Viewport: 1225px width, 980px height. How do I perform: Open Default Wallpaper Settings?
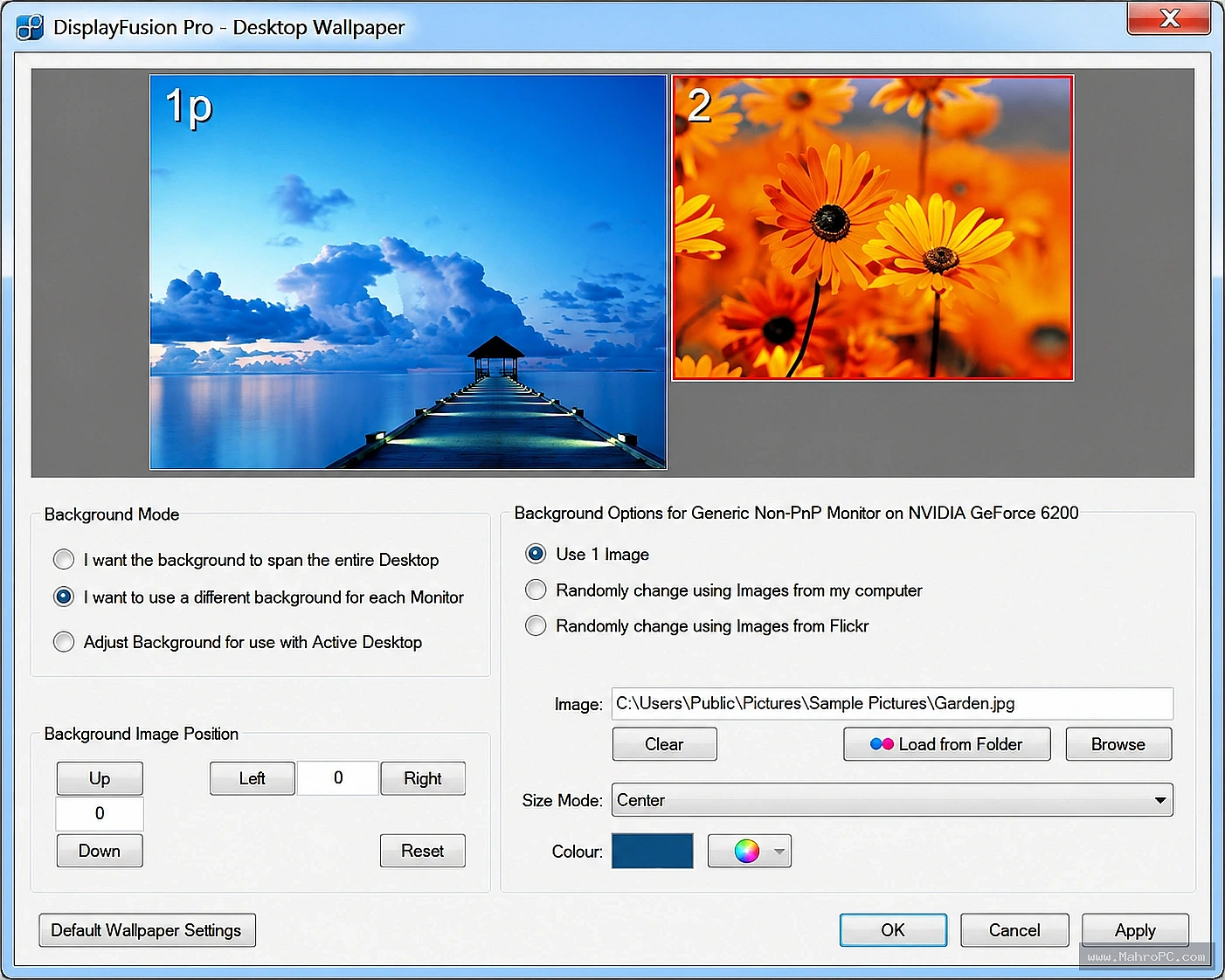pos(147,930)
